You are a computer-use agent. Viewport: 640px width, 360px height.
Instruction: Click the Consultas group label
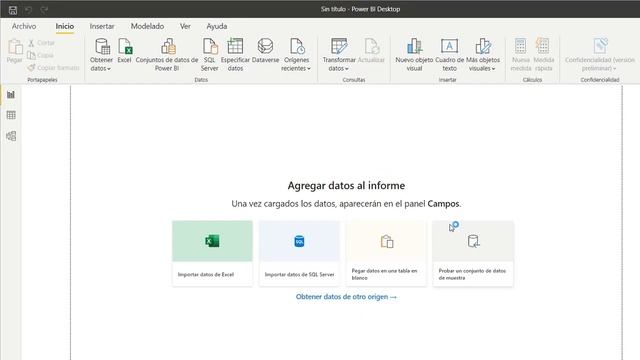[x=354, y=80]
